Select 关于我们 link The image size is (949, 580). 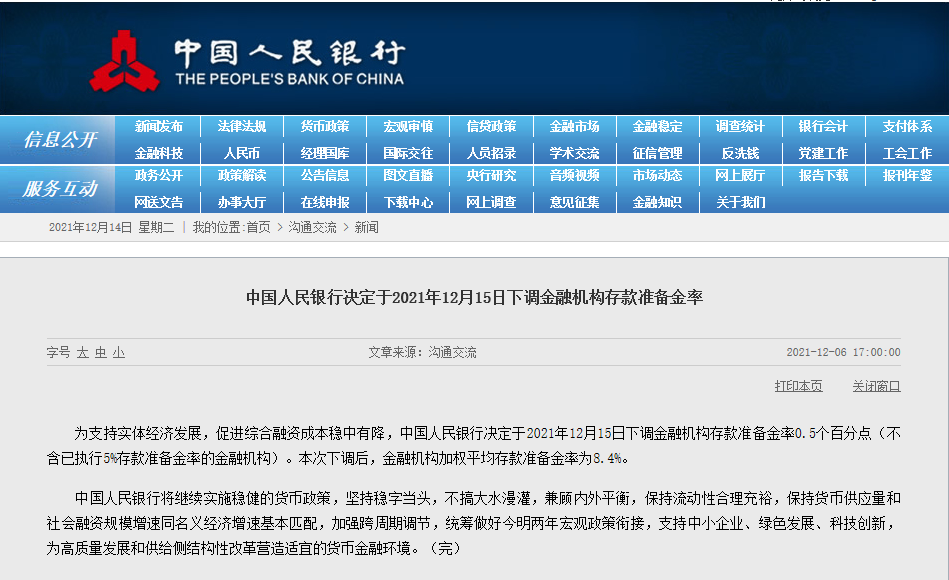pos(740,202)
